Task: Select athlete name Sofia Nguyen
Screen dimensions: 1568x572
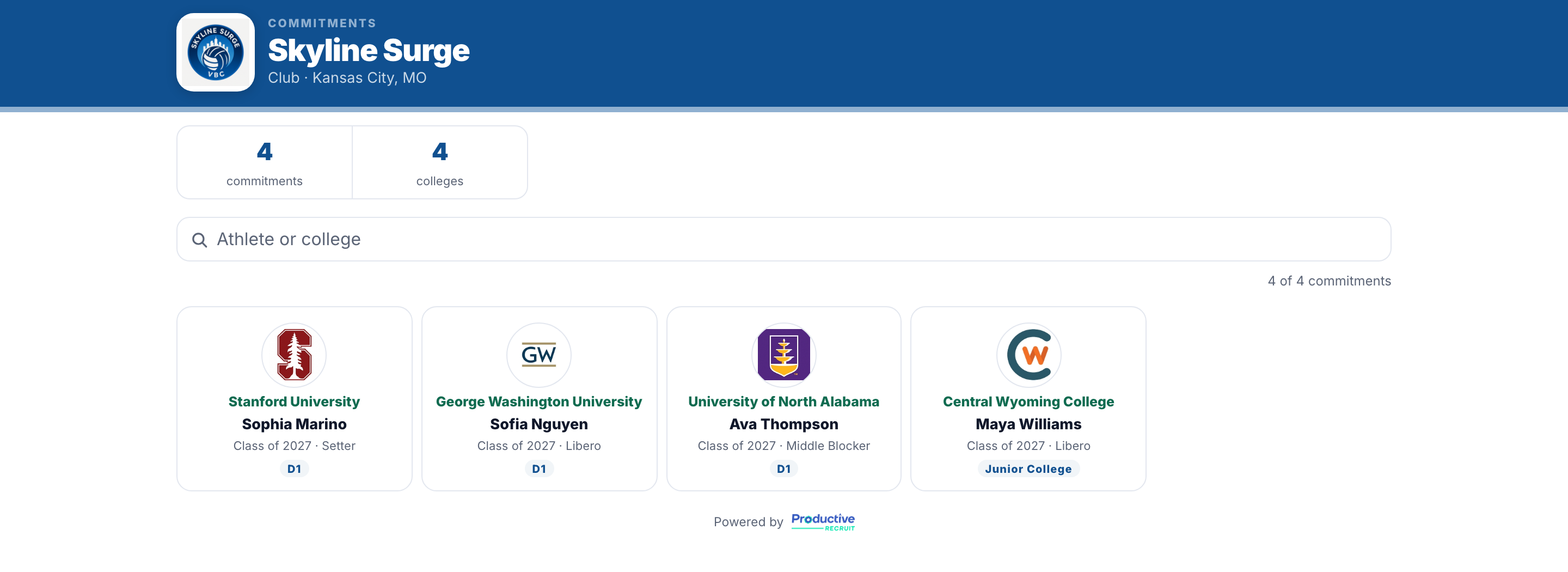Action: click(538, 424)
